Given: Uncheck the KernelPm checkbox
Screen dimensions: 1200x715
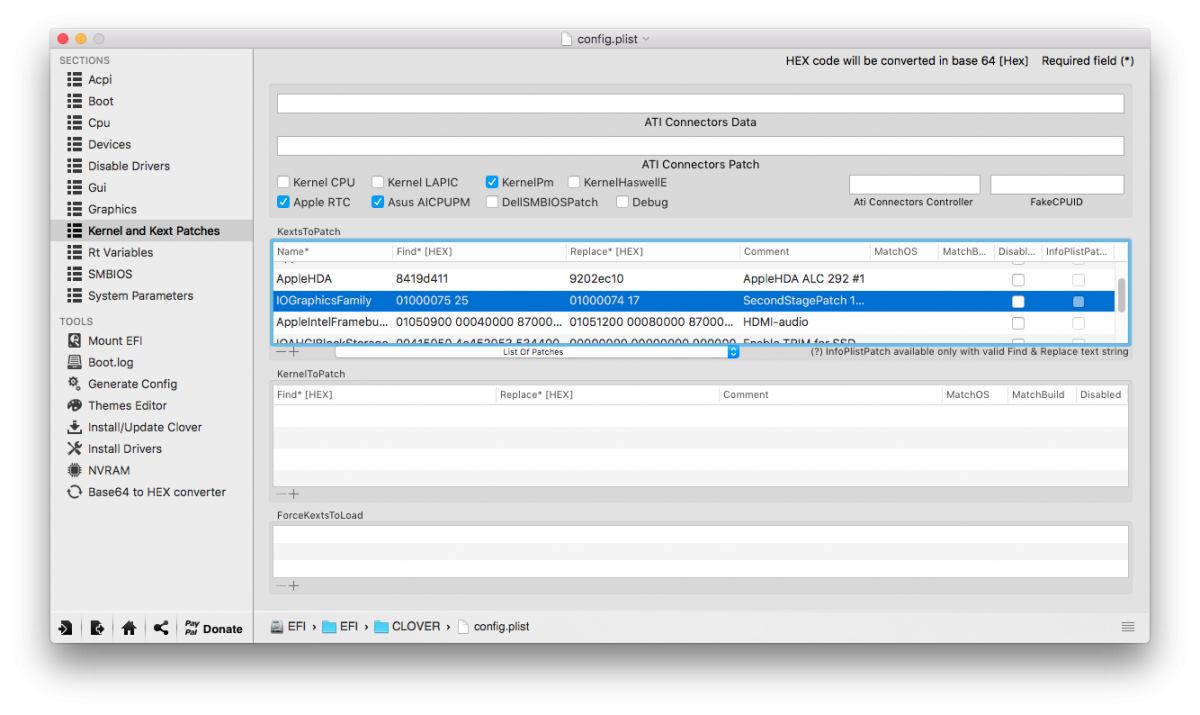Looking at the screenshot, I should pos(492,183).
